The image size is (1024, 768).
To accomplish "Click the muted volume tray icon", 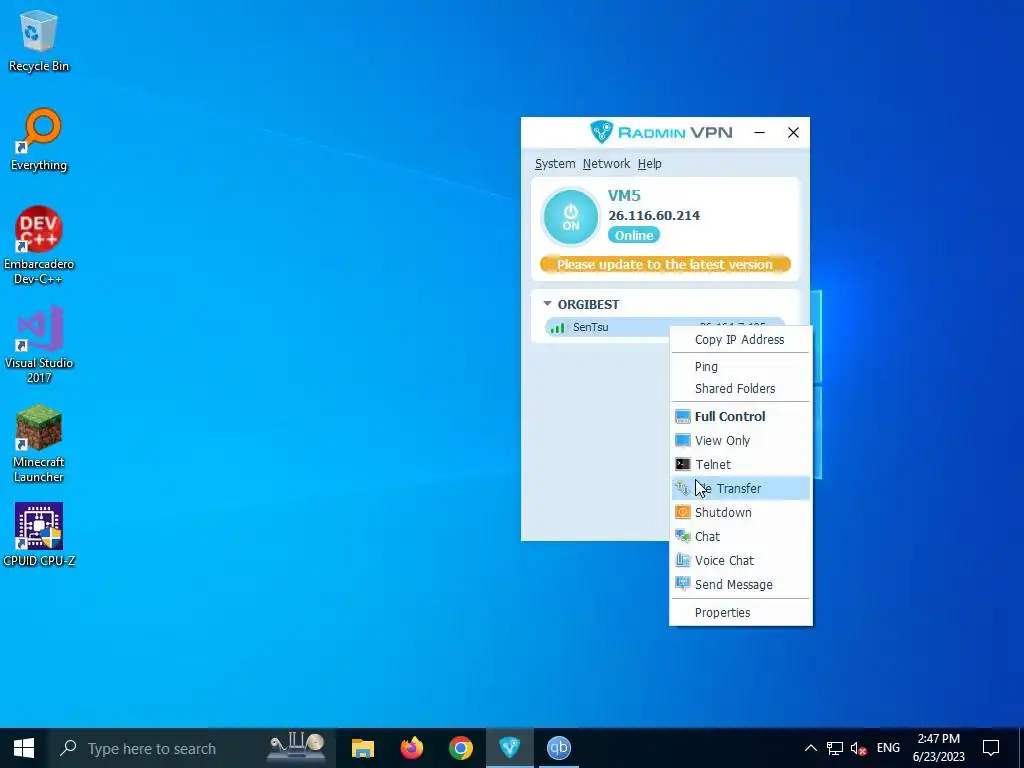I will tap(859, 748).
